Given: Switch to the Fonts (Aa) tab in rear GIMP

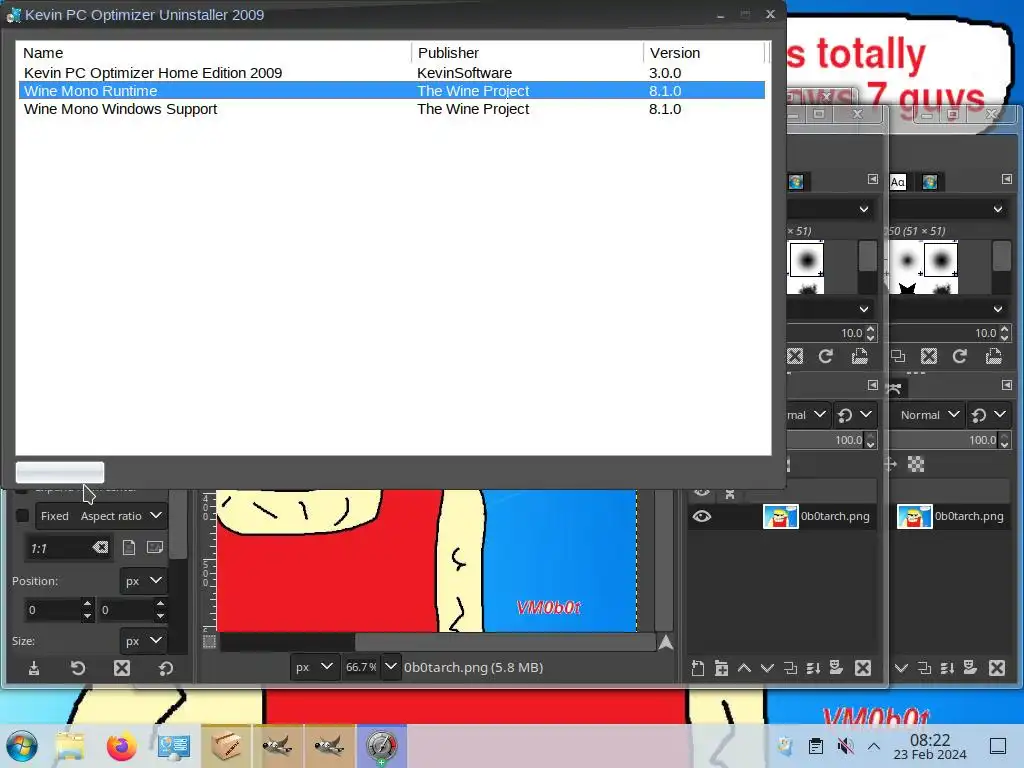Looking at the screenshot, I should pyautogui.click(x=898, y=182).
